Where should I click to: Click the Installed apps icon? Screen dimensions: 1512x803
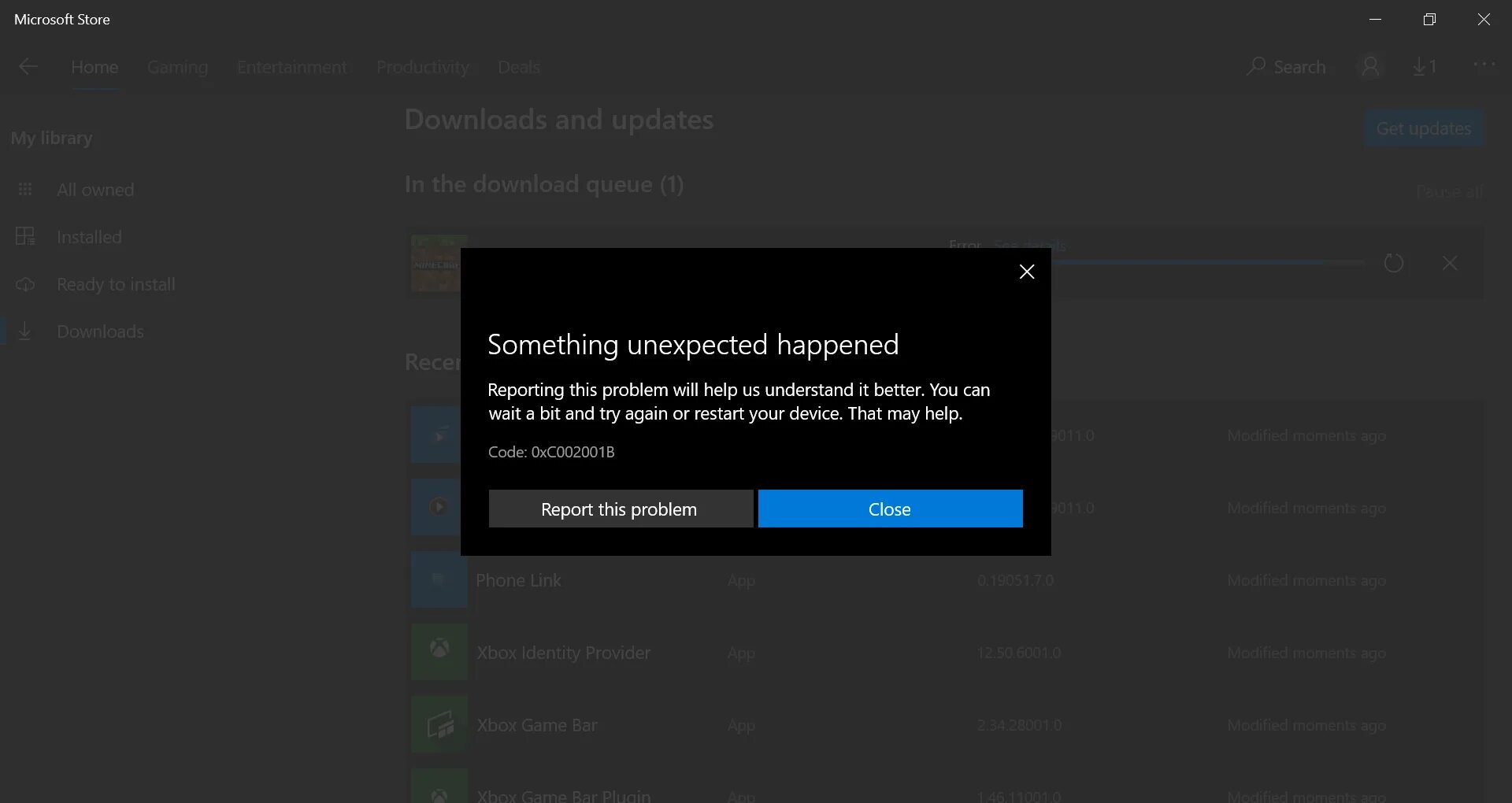click(x=25, y=236)
